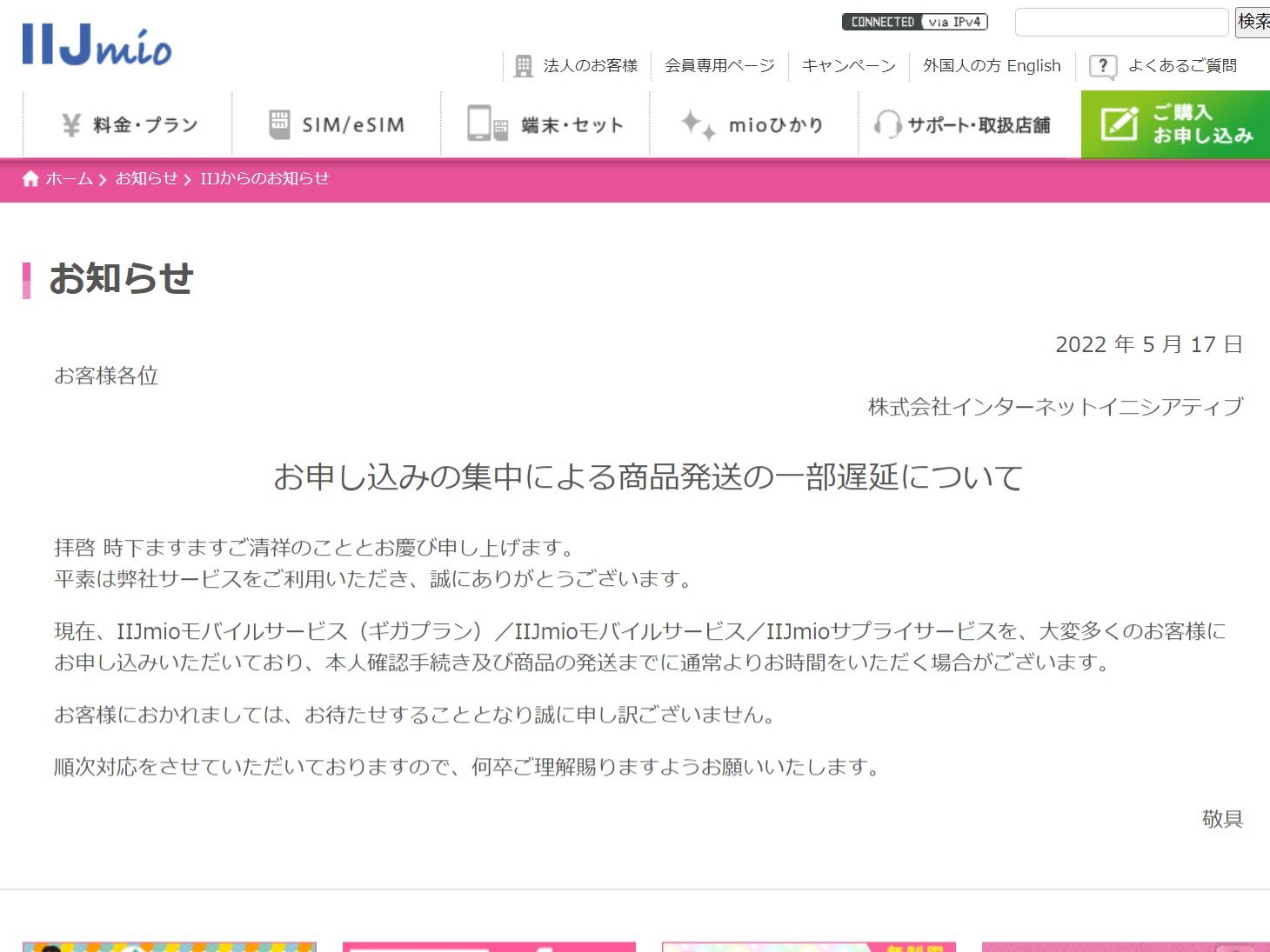Click the SIM card icon in the navigation
The width and height of the screenshot is (1270, 952).
coord(279,125)
